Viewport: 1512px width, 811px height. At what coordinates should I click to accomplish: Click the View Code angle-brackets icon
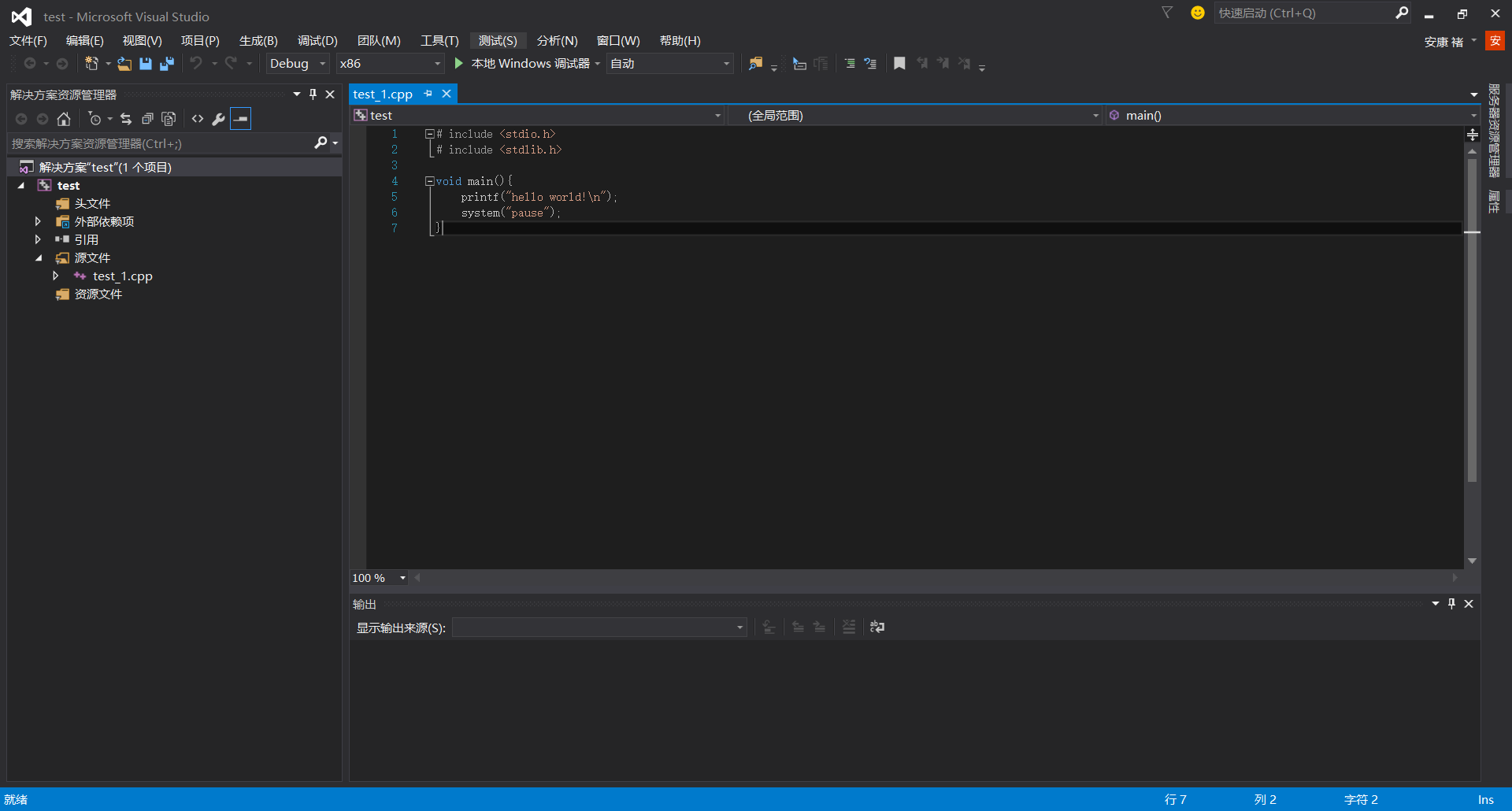(x=198, y=119)
